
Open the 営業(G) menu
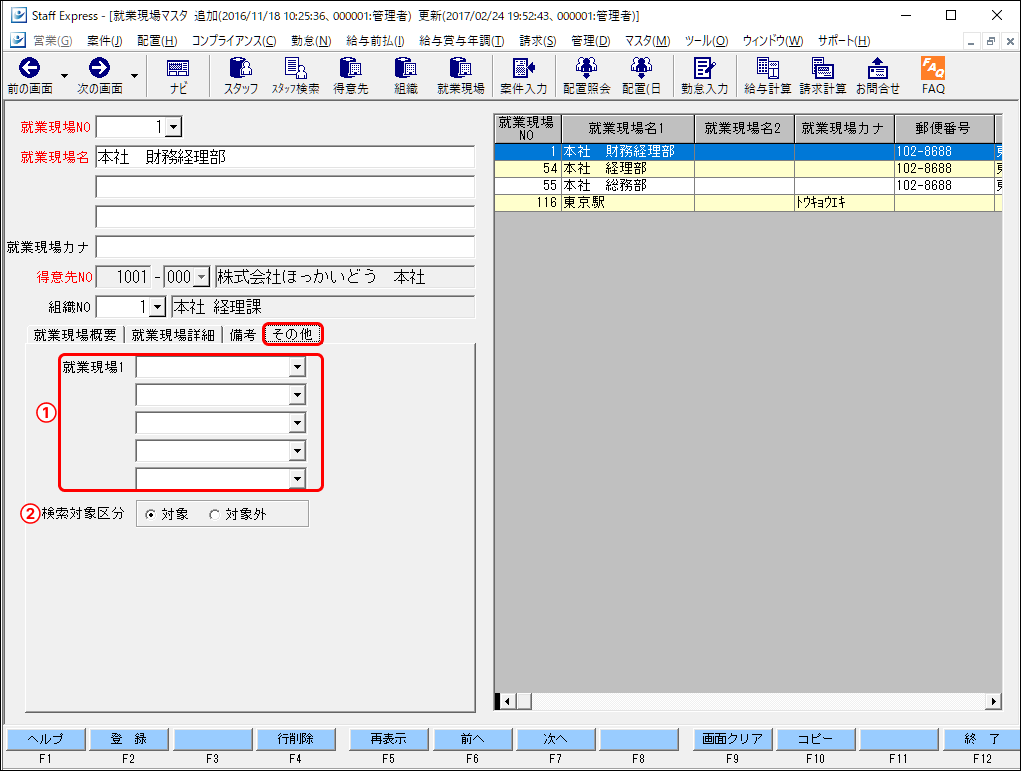[53, 41]
